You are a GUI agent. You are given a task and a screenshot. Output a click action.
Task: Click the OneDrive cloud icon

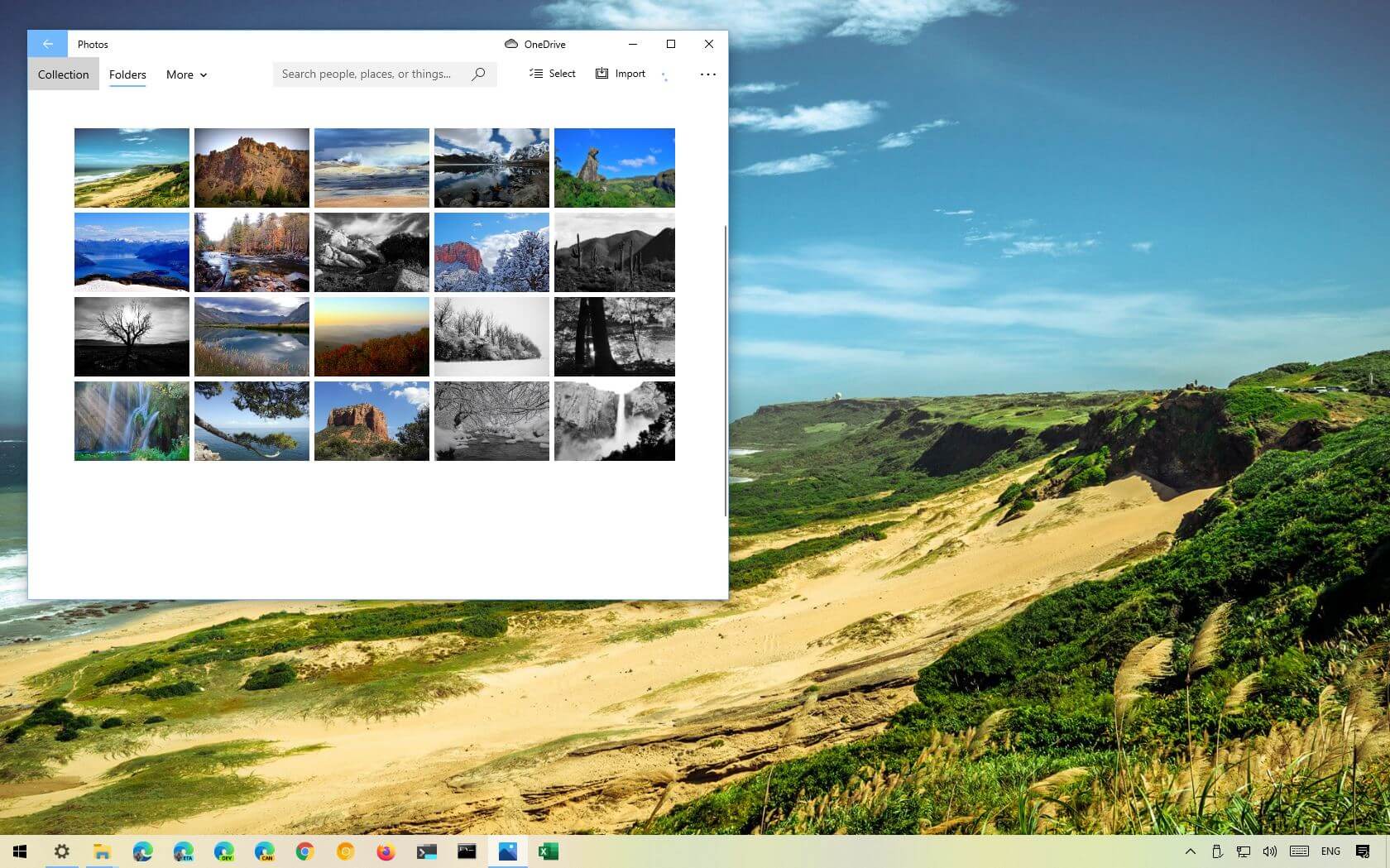[x=511, y=44]
